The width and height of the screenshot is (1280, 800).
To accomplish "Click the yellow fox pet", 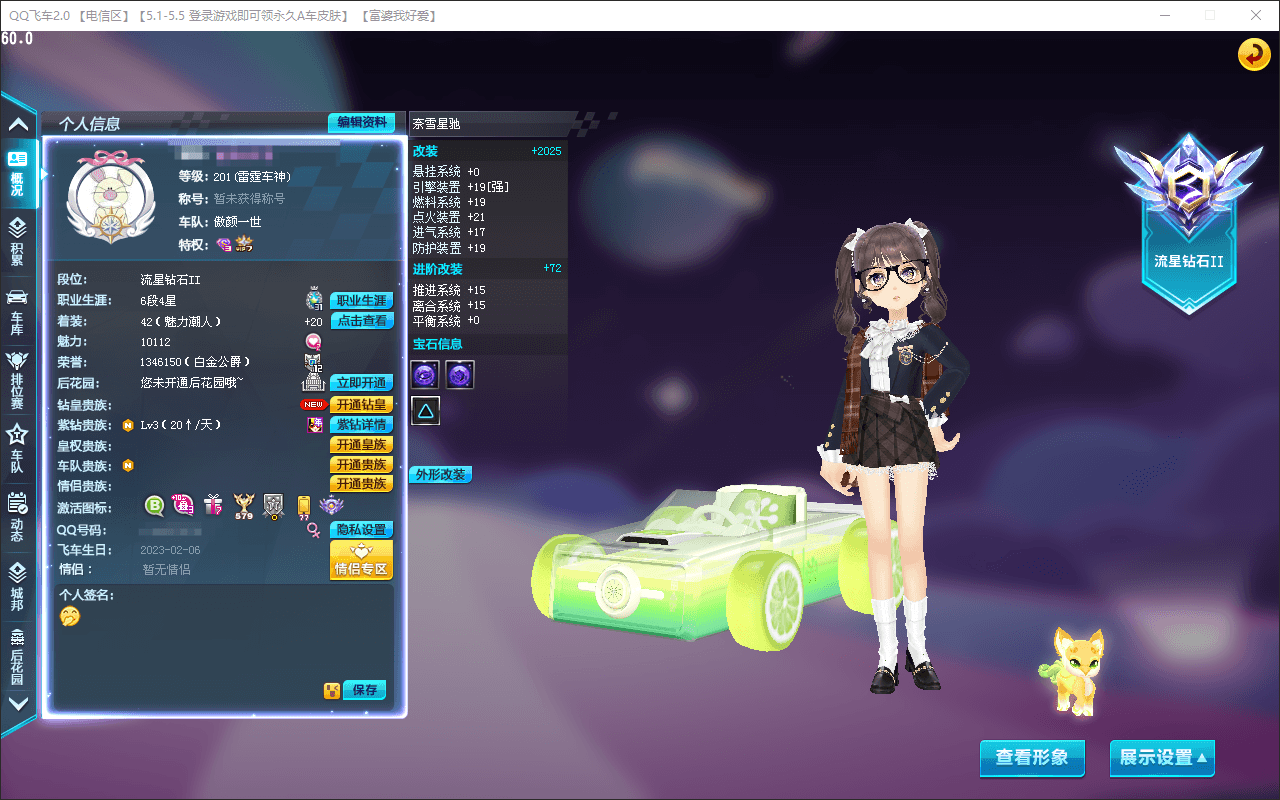I will [x=1073, y=671].
